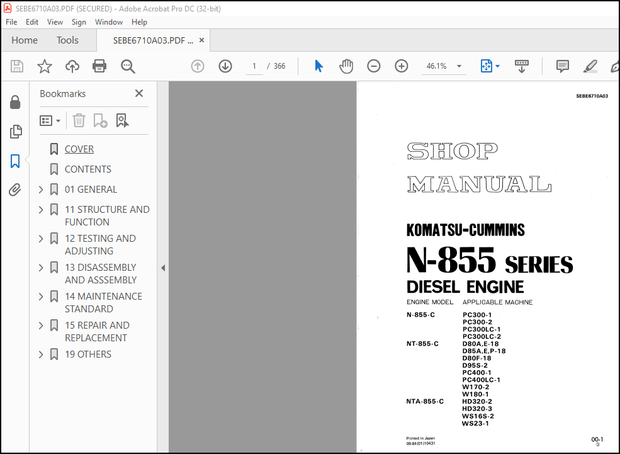
Task: Open the comment tool icon
Action: coord(562,66)
